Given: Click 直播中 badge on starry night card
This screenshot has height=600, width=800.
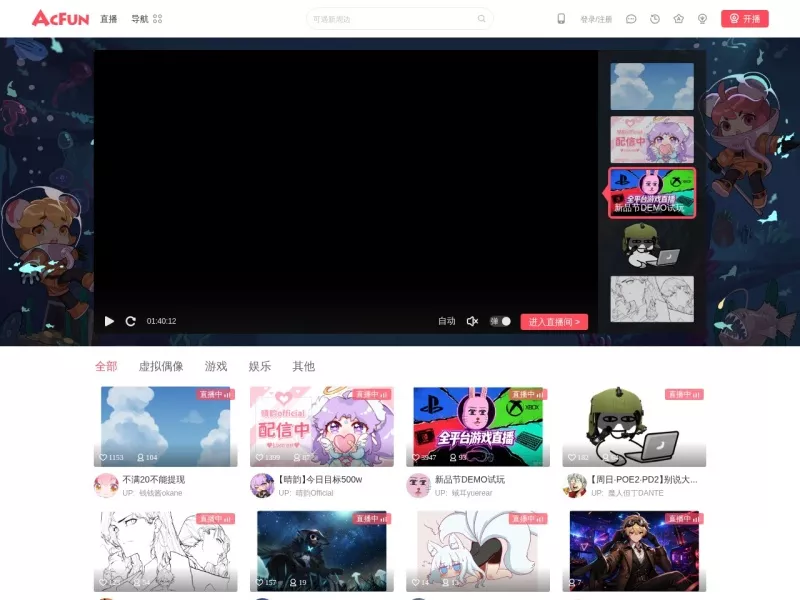Looking at the screenshot, I should 372,519.
